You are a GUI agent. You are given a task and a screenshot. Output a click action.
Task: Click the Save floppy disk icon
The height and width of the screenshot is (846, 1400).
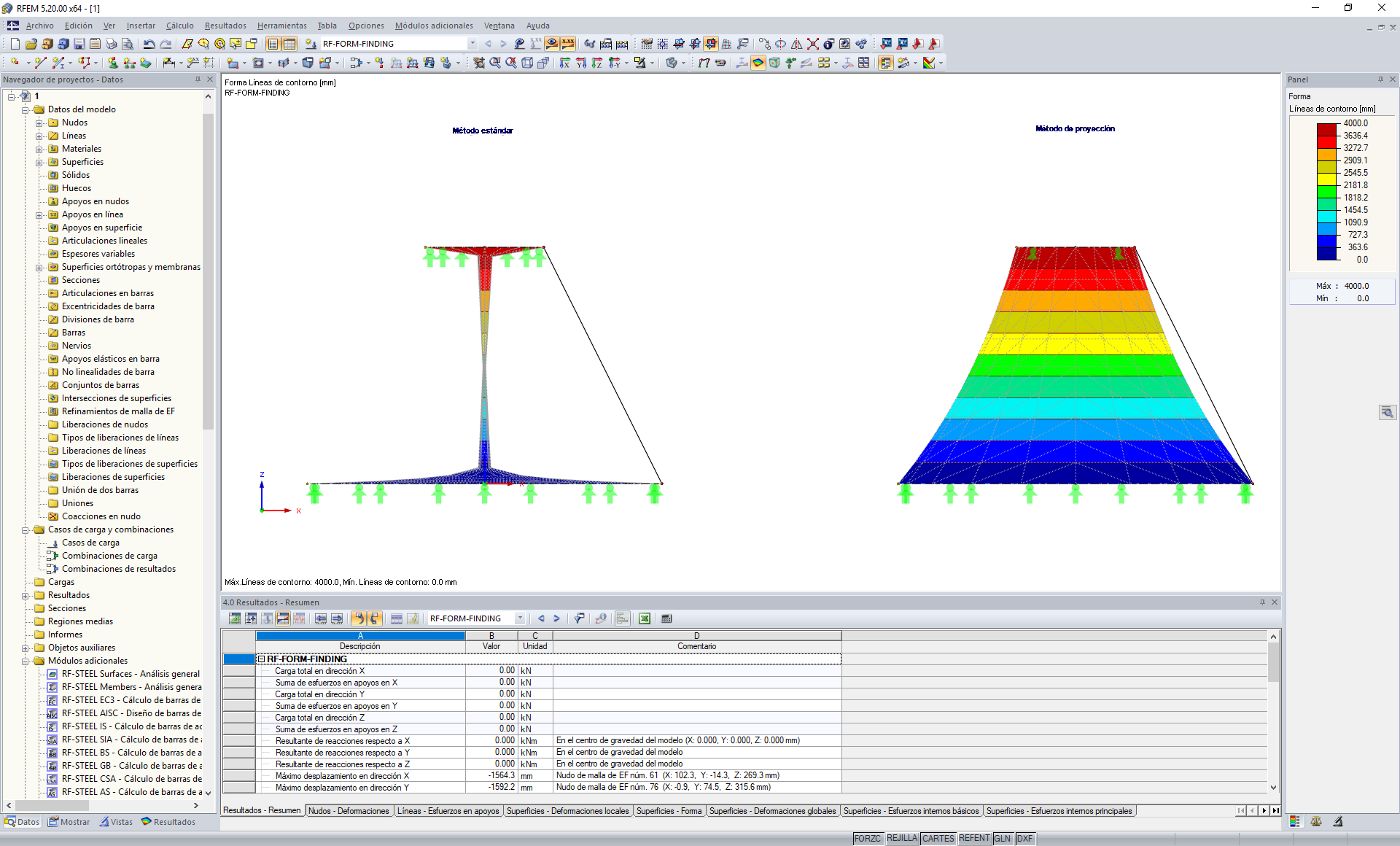(79, 44)
